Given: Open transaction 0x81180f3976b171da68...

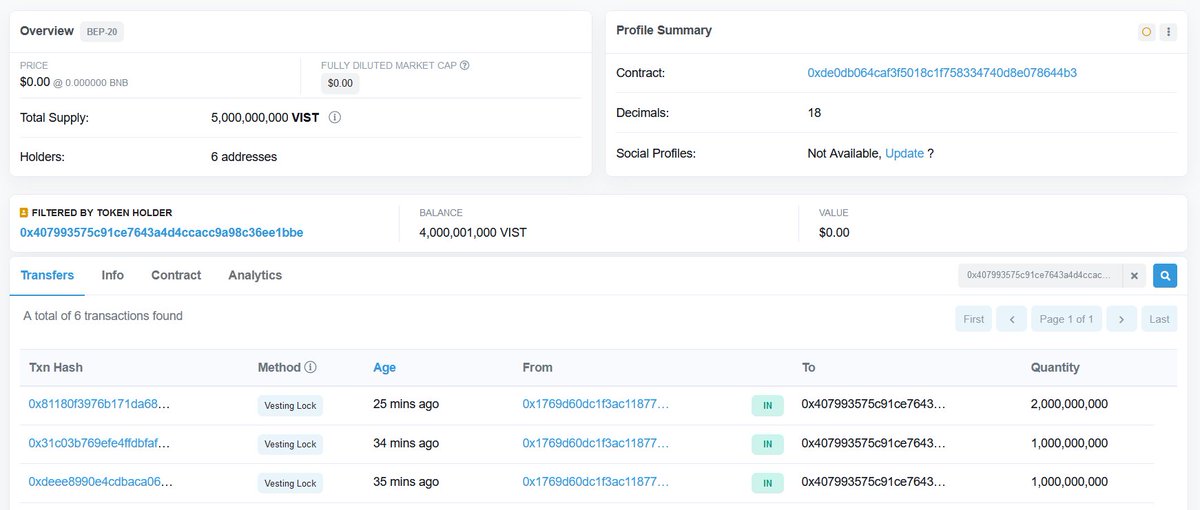Looking at the screenshot, I should 100,404.
